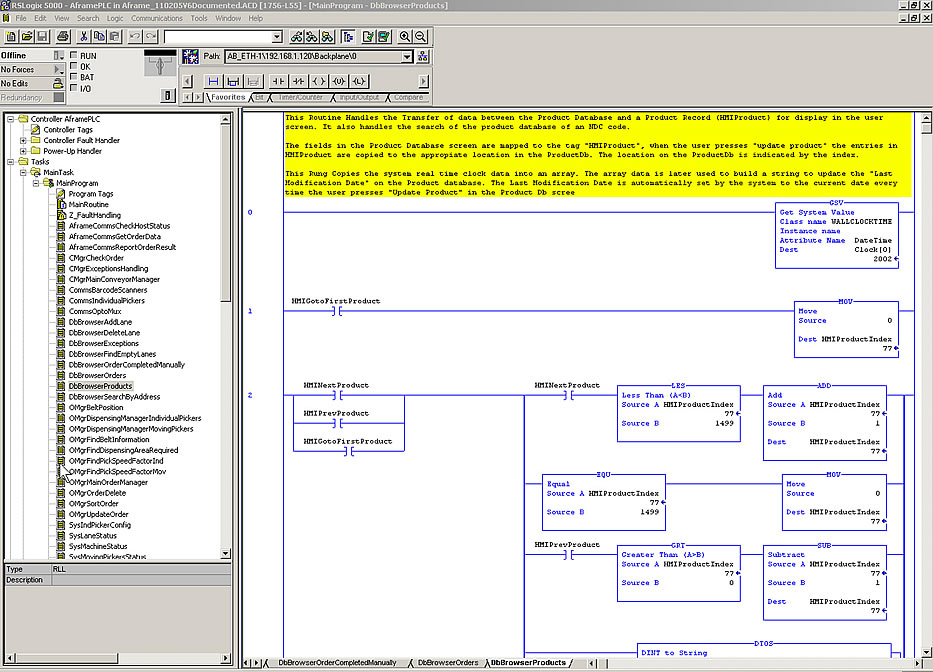Open the Communications menu
The height and width of the screenshot is (672, 933).
(157, 18)
